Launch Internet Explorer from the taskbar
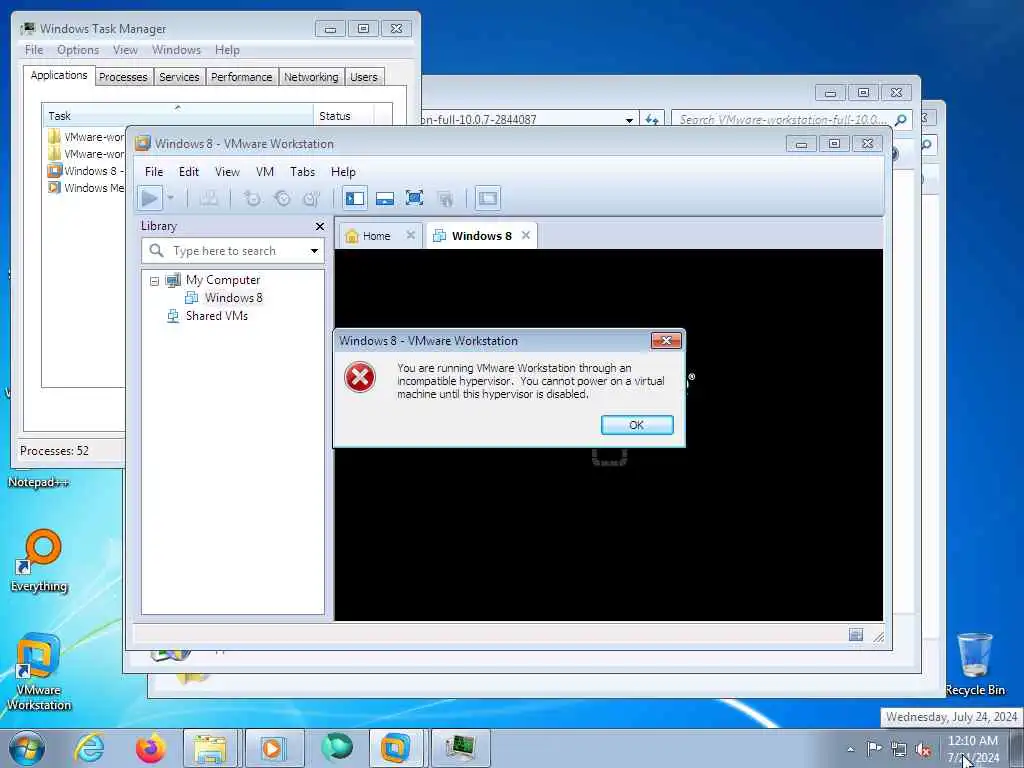This screenshot has width=1024, height=768. point(89,748)
